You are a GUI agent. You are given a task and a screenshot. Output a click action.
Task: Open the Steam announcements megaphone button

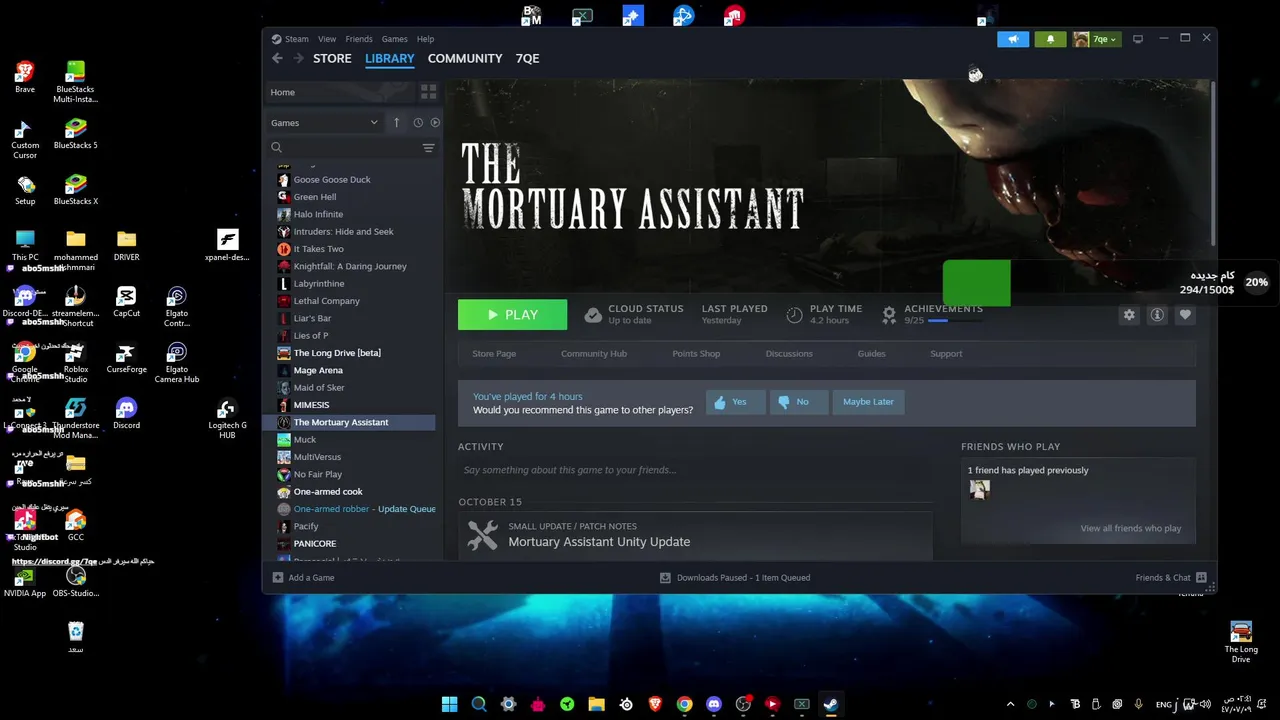1013,39
